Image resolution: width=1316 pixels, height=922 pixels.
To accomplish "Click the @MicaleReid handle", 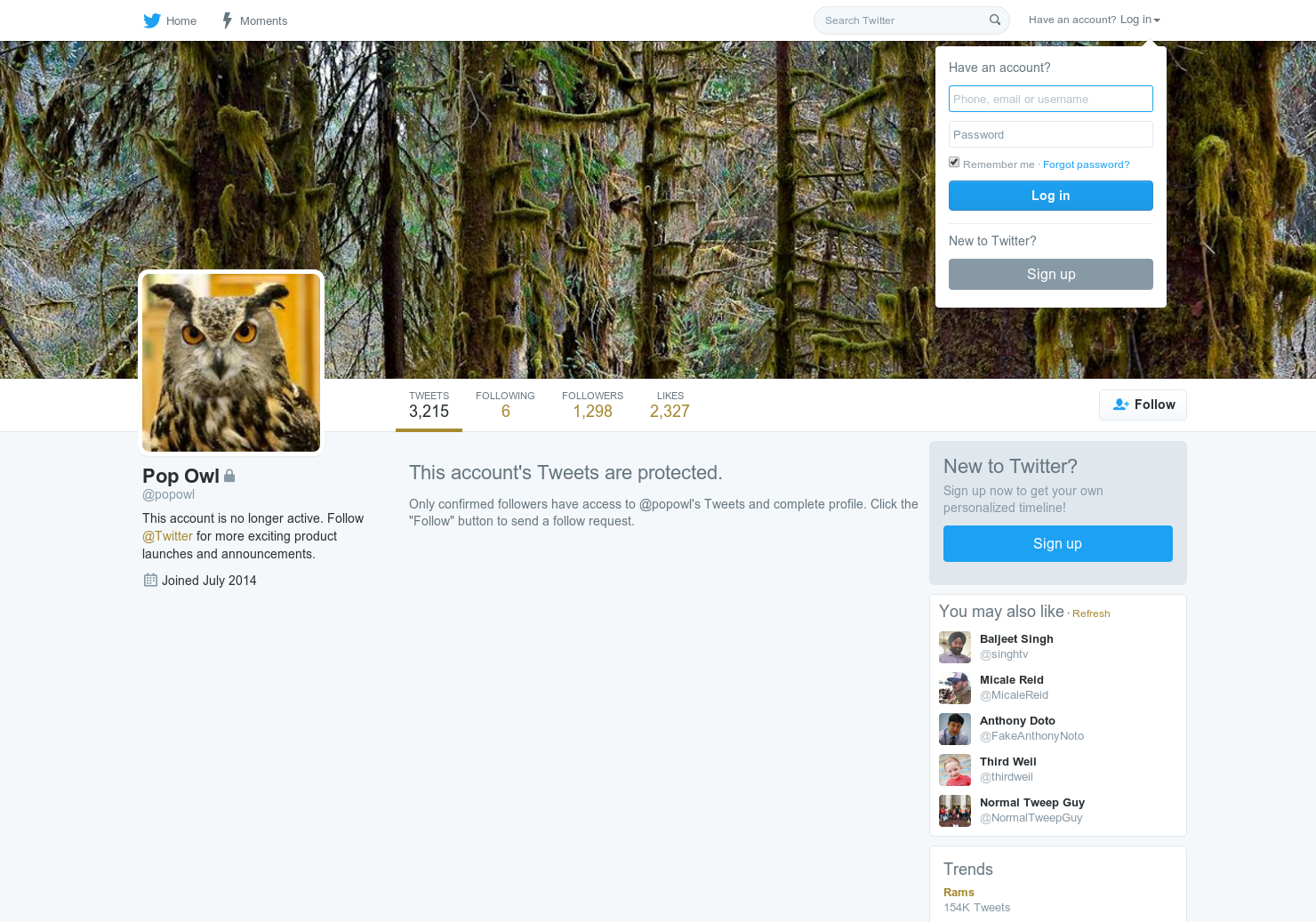I will (1014, 694).
